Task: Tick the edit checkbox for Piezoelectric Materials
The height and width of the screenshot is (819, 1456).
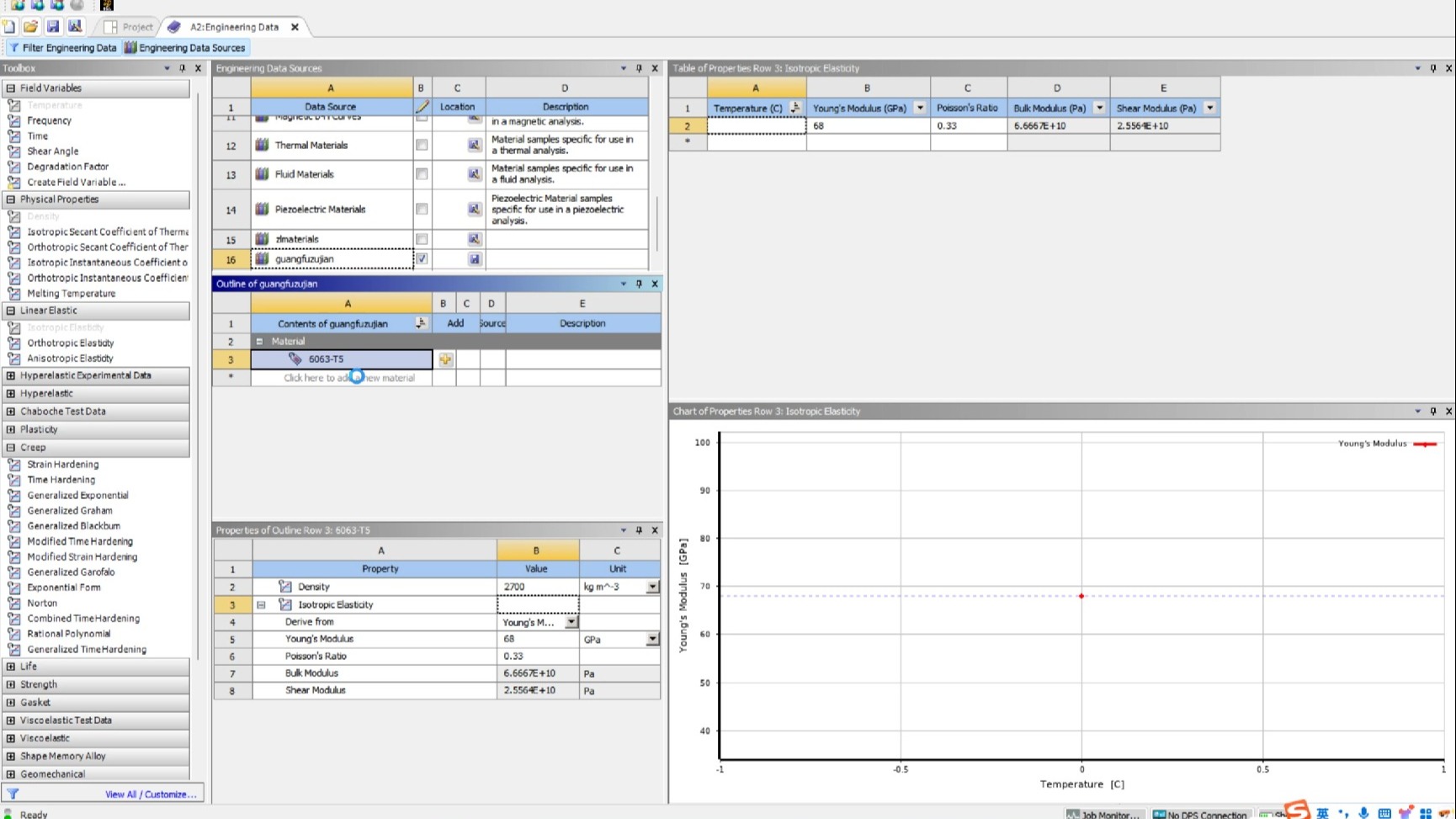Action: [x=422, y=209]
